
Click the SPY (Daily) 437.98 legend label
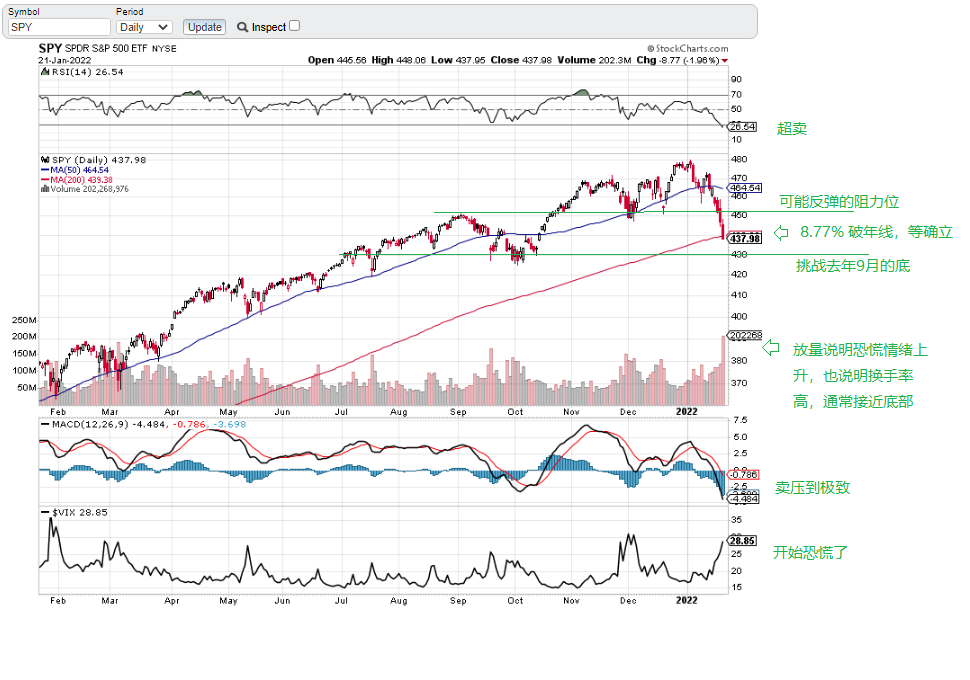[99, 160]
